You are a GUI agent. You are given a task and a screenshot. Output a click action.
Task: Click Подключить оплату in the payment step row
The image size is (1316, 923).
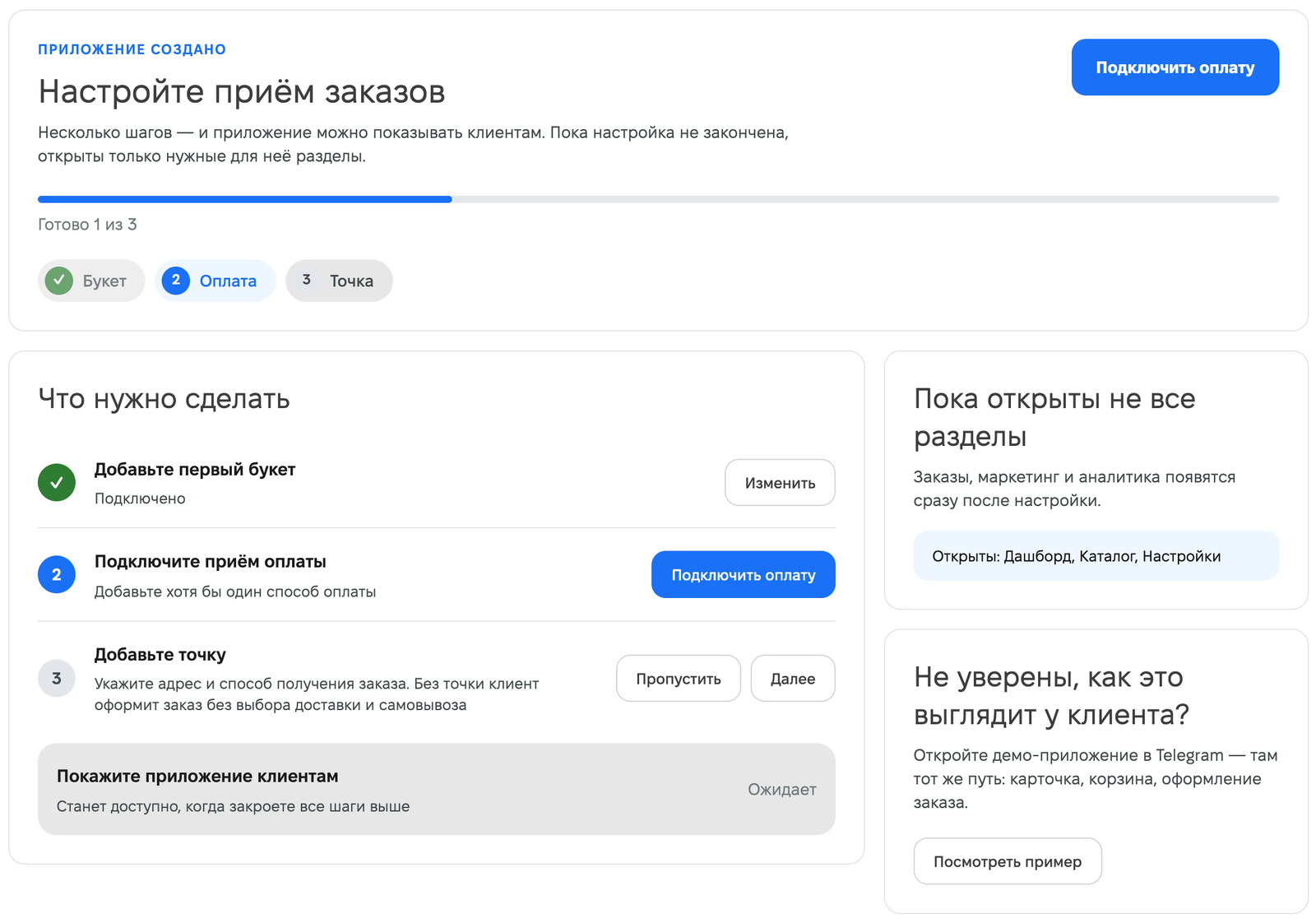coord(744,574)
